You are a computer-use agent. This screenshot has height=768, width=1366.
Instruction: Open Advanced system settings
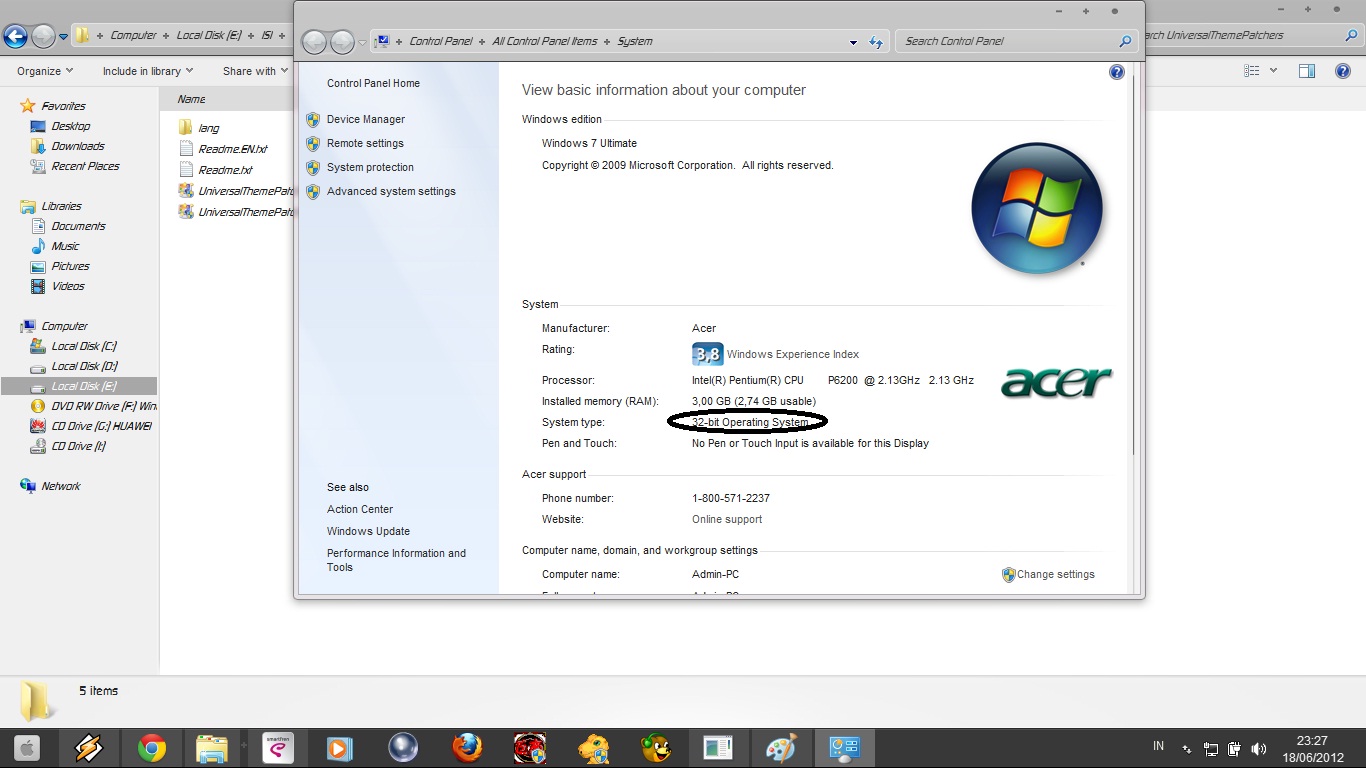391,191
